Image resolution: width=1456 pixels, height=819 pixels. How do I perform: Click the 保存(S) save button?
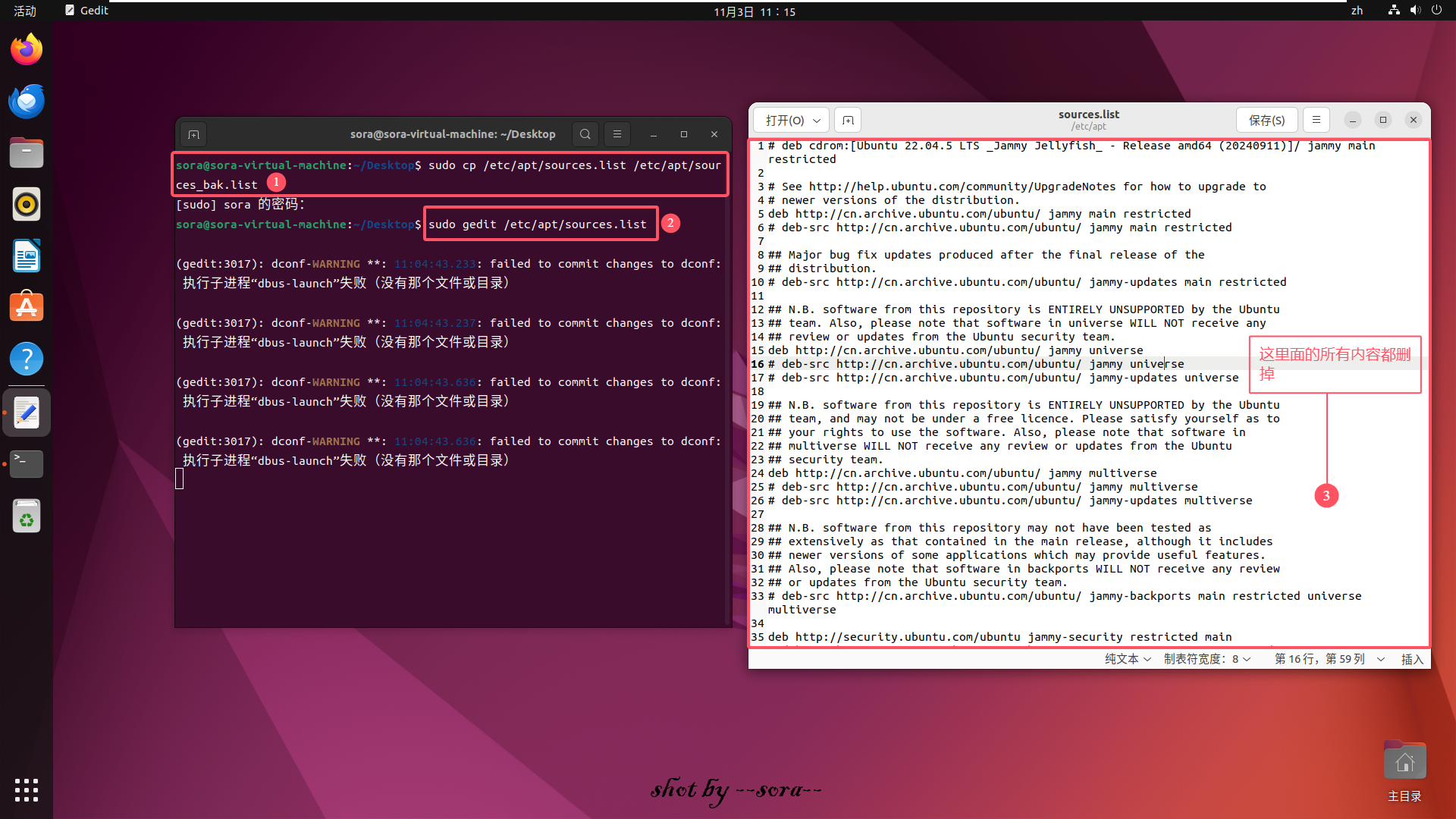tap(1266, 120)
